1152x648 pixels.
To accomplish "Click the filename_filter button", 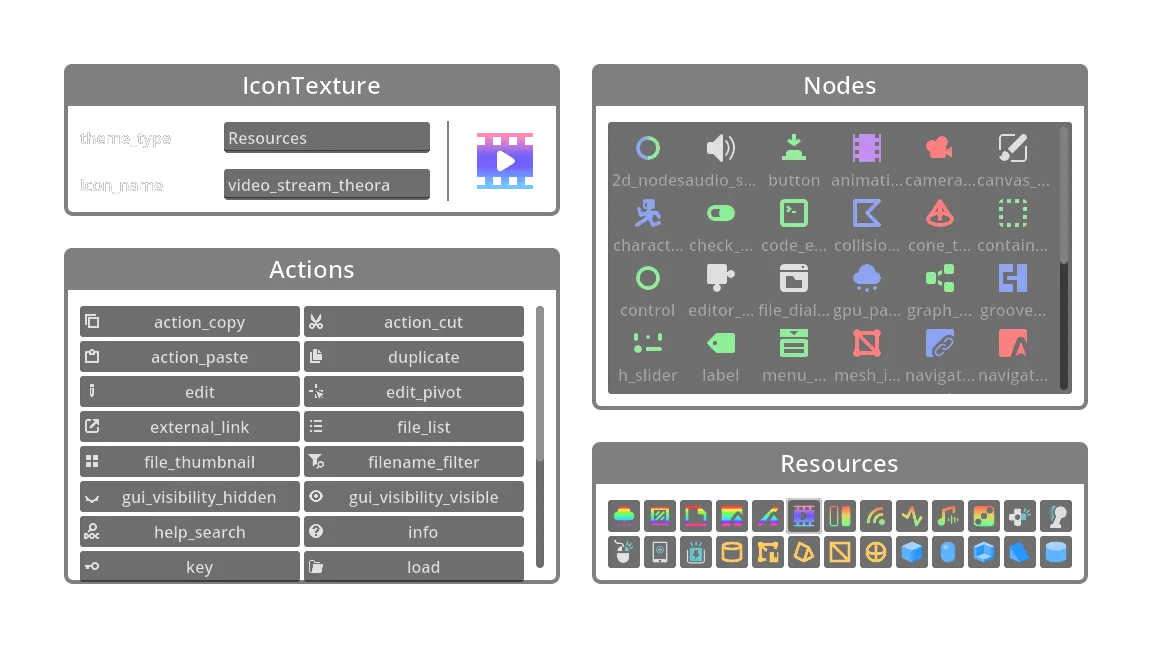I will pos(414,462).
